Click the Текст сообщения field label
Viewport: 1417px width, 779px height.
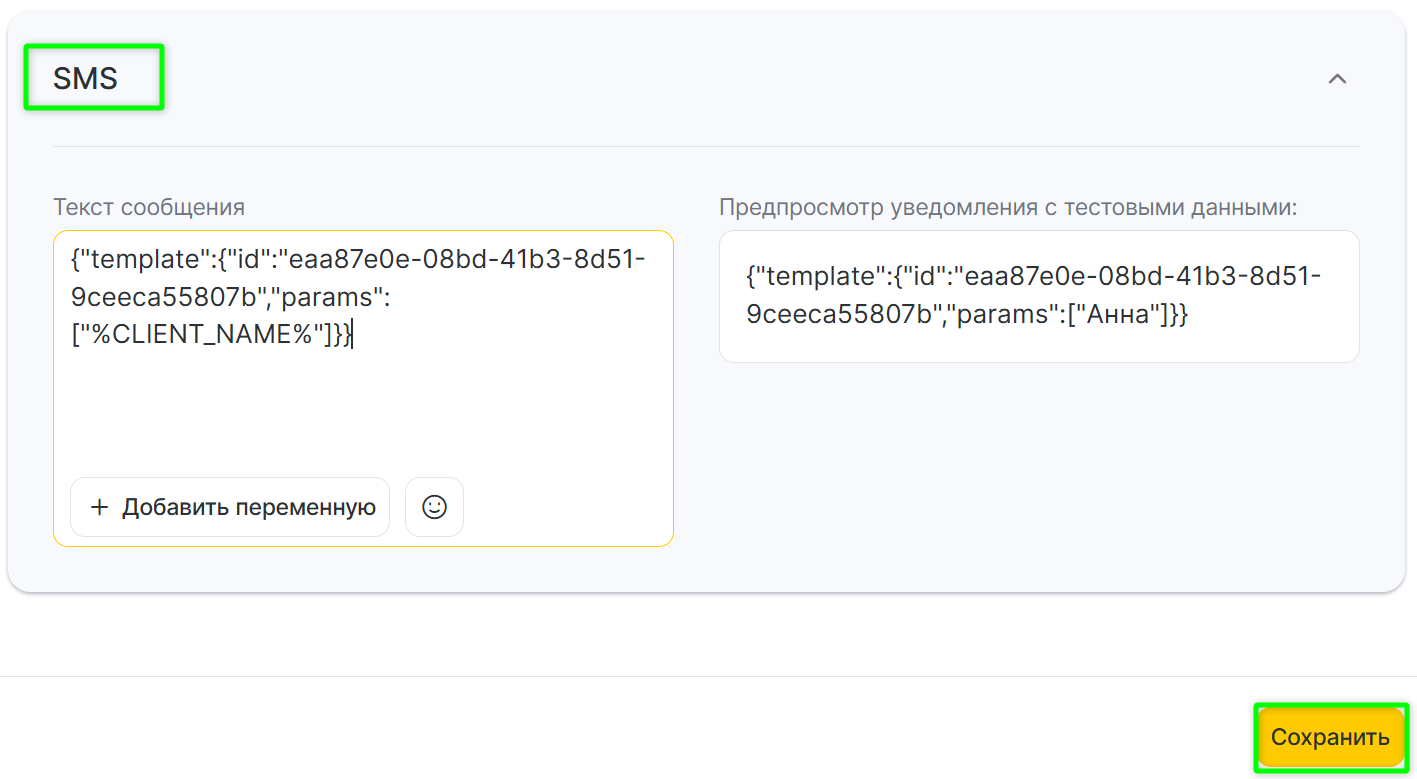149,207
